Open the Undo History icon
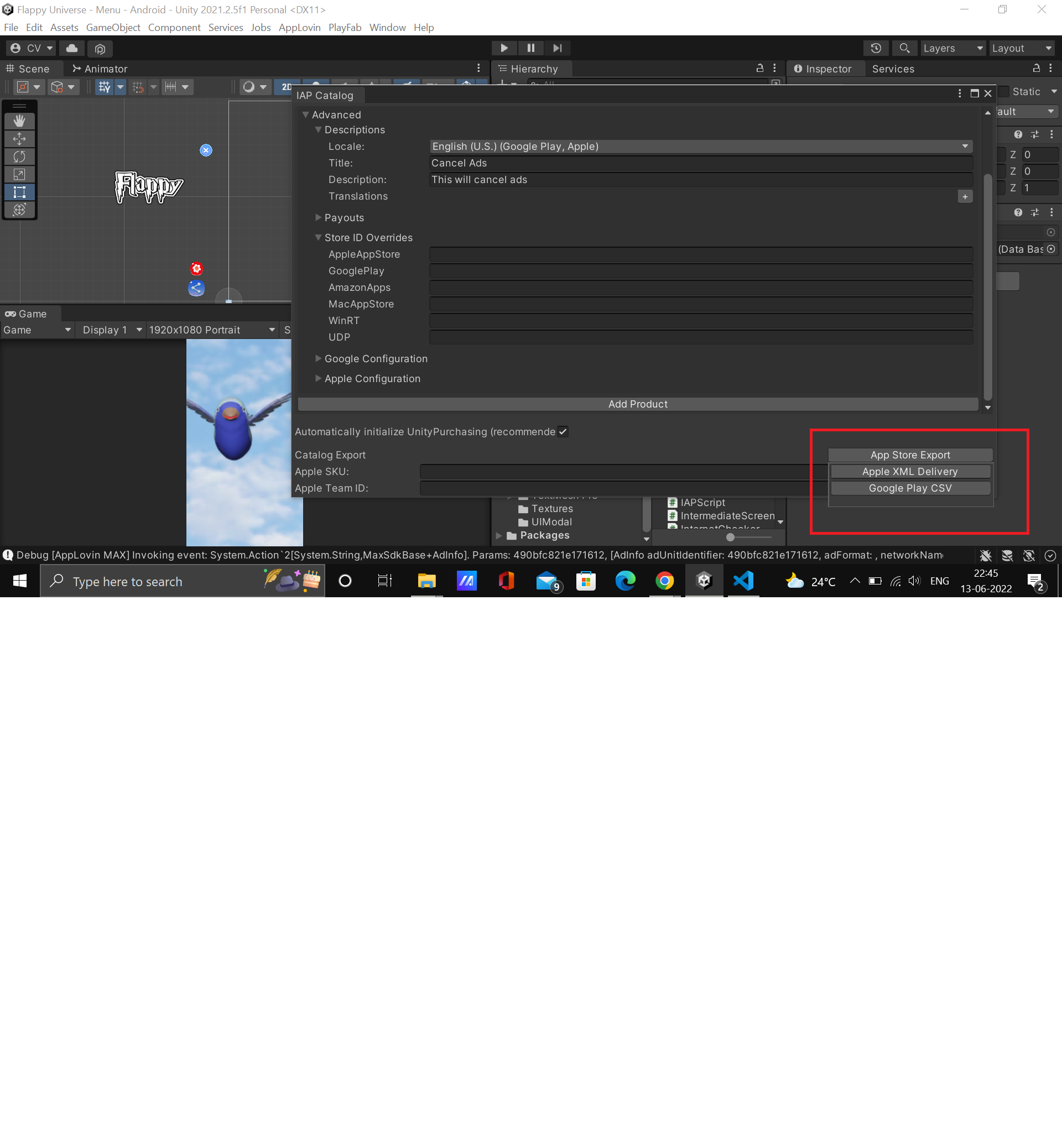 point(876,48)
